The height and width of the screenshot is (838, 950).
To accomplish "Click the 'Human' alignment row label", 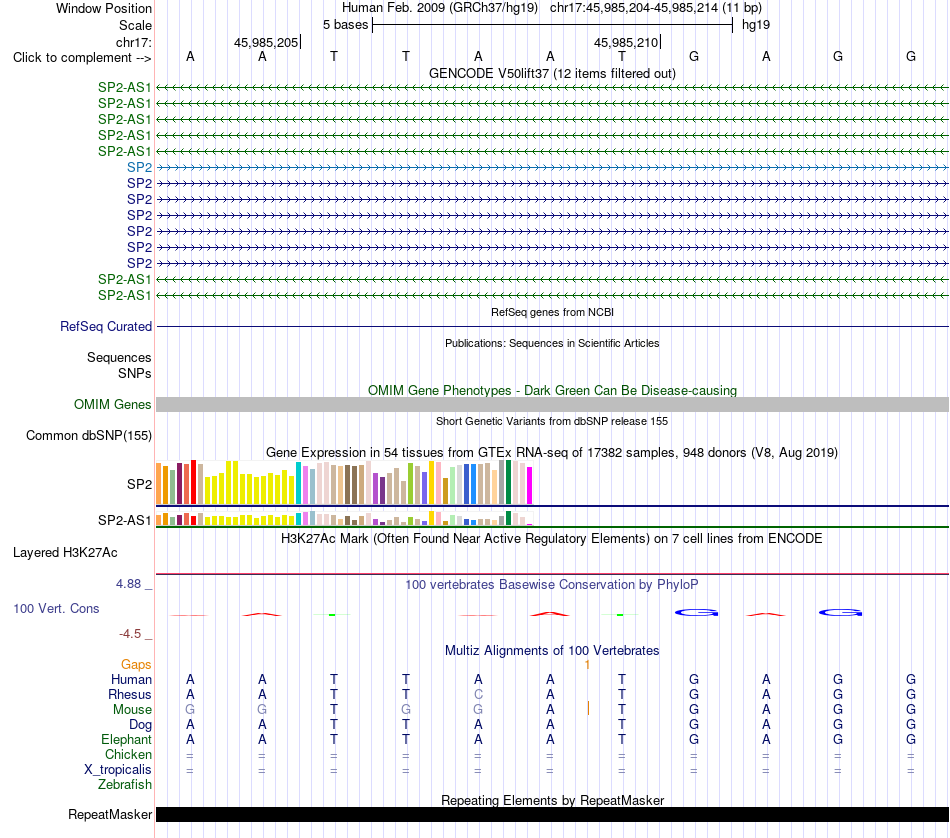I will point(131,679).
